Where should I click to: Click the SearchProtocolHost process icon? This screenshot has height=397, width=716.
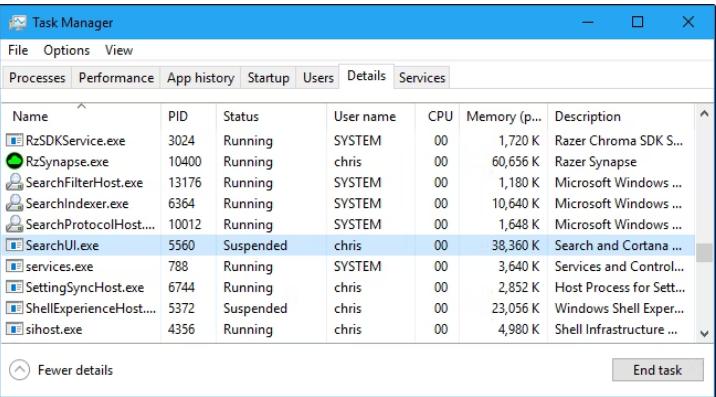pos(14,224)
